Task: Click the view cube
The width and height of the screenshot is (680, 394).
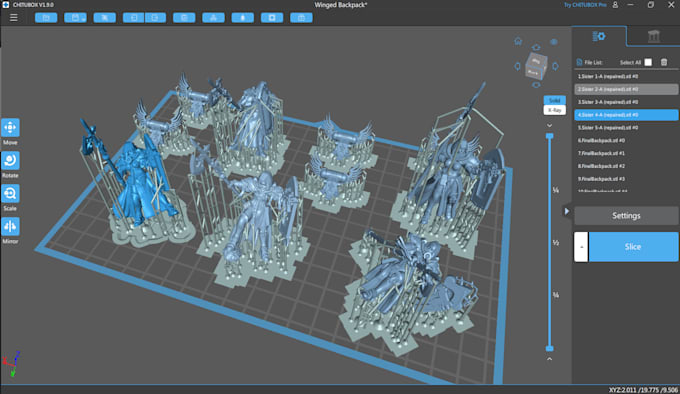Action: point(536,66)
